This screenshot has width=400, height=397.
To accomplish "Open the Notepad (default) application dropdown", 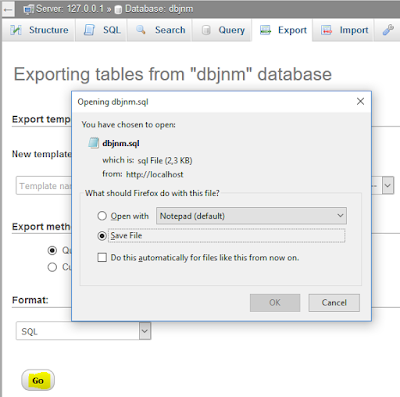I will [x=251, y=216].
